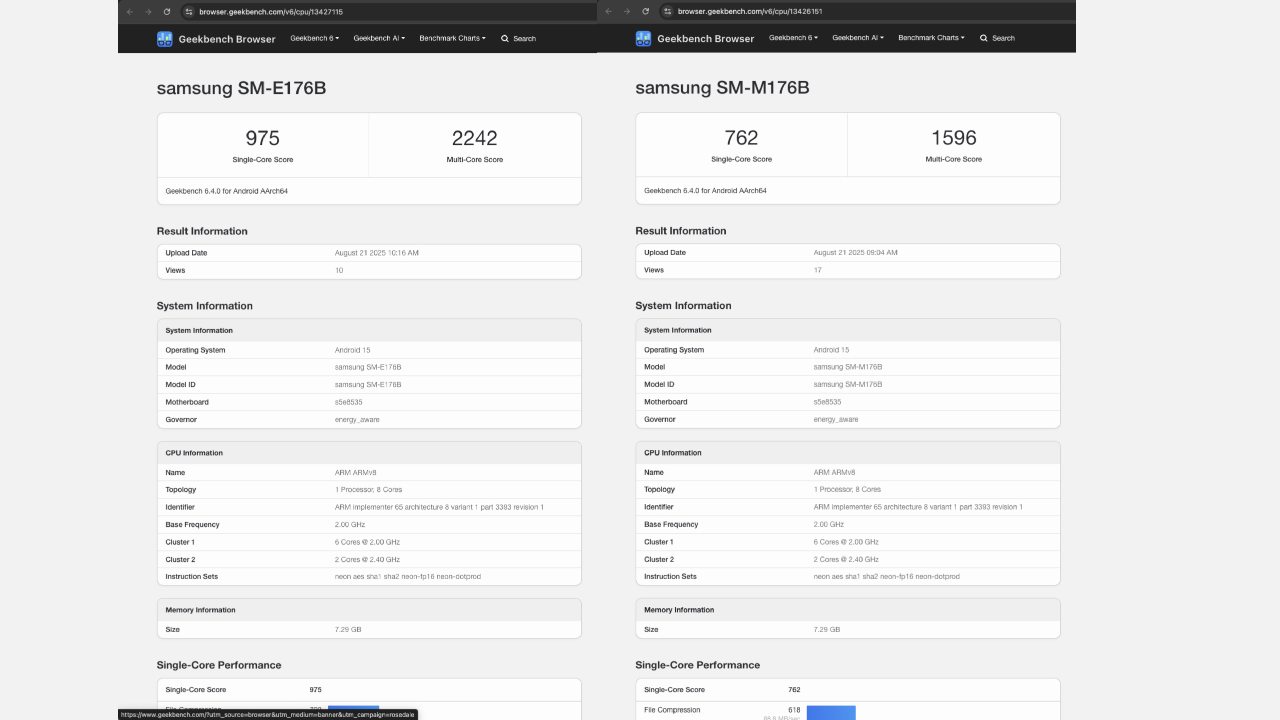Expand the Benchmark Charts dropdown

click(452, 38)
